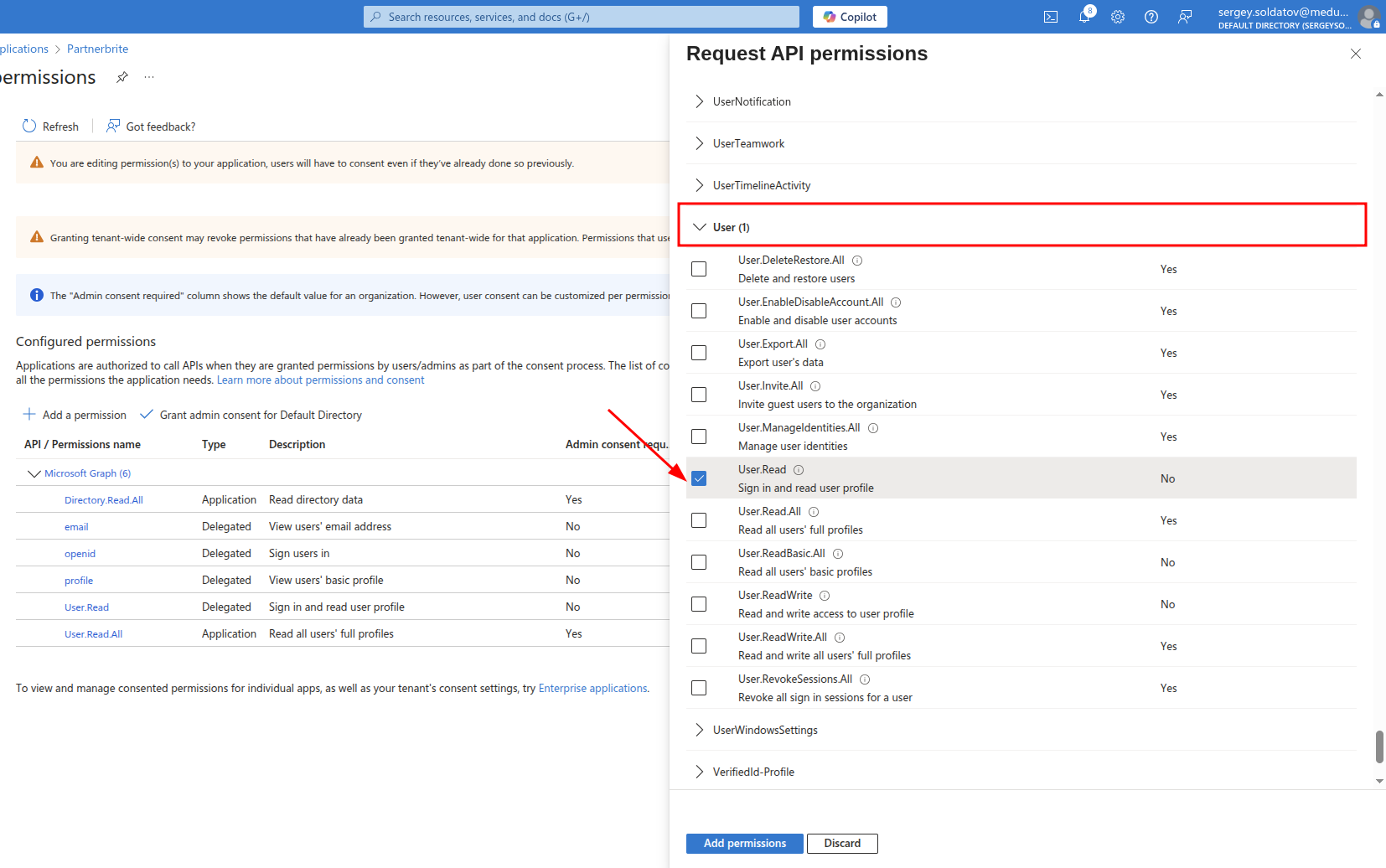The height and width of the screenshot is (868, 1386).
Task: Show info for User.EnableDisableAccount.All
Action: (x=896, y=302)
